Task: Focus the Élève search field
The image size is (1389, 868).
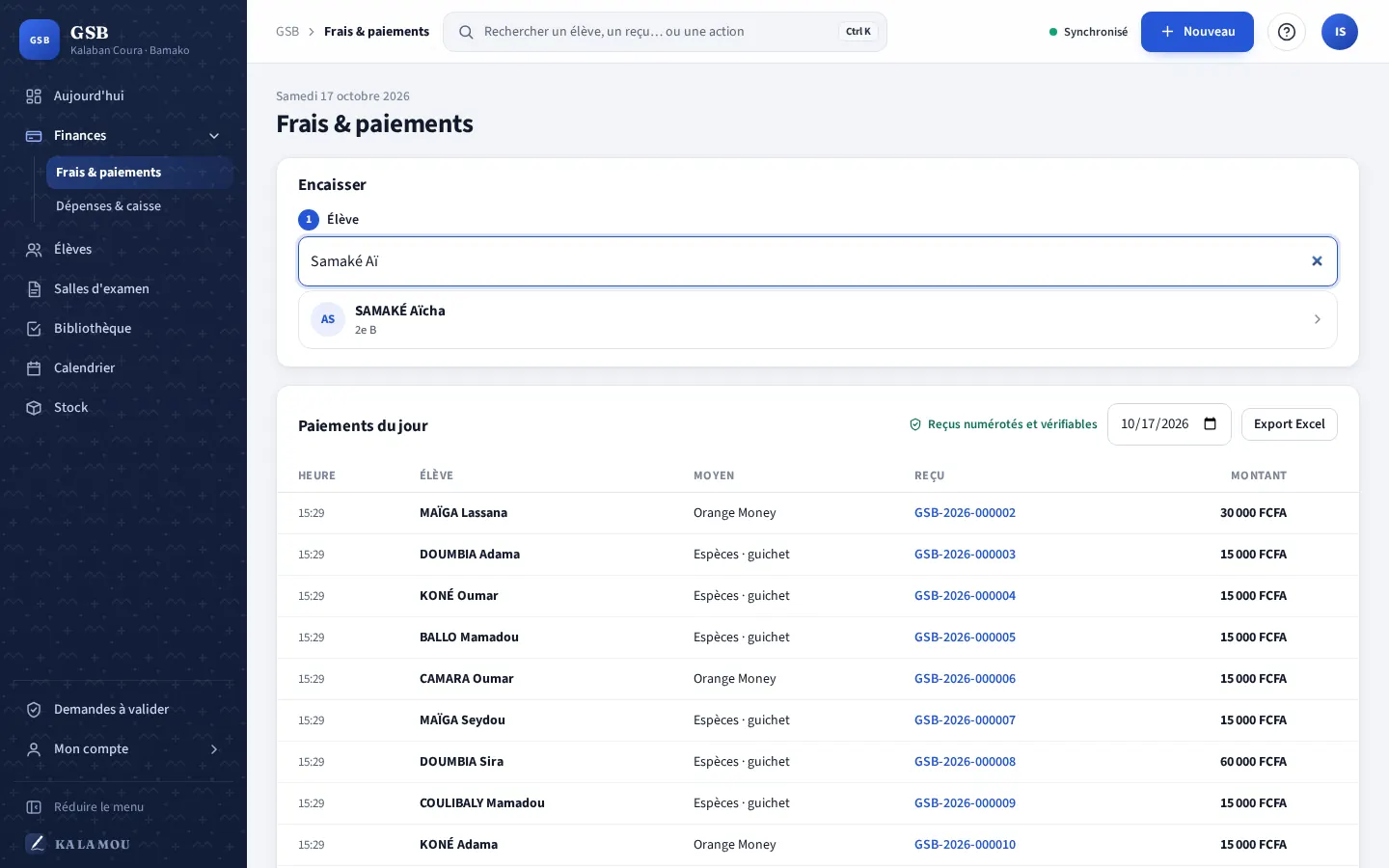Action: click(817, 261)
